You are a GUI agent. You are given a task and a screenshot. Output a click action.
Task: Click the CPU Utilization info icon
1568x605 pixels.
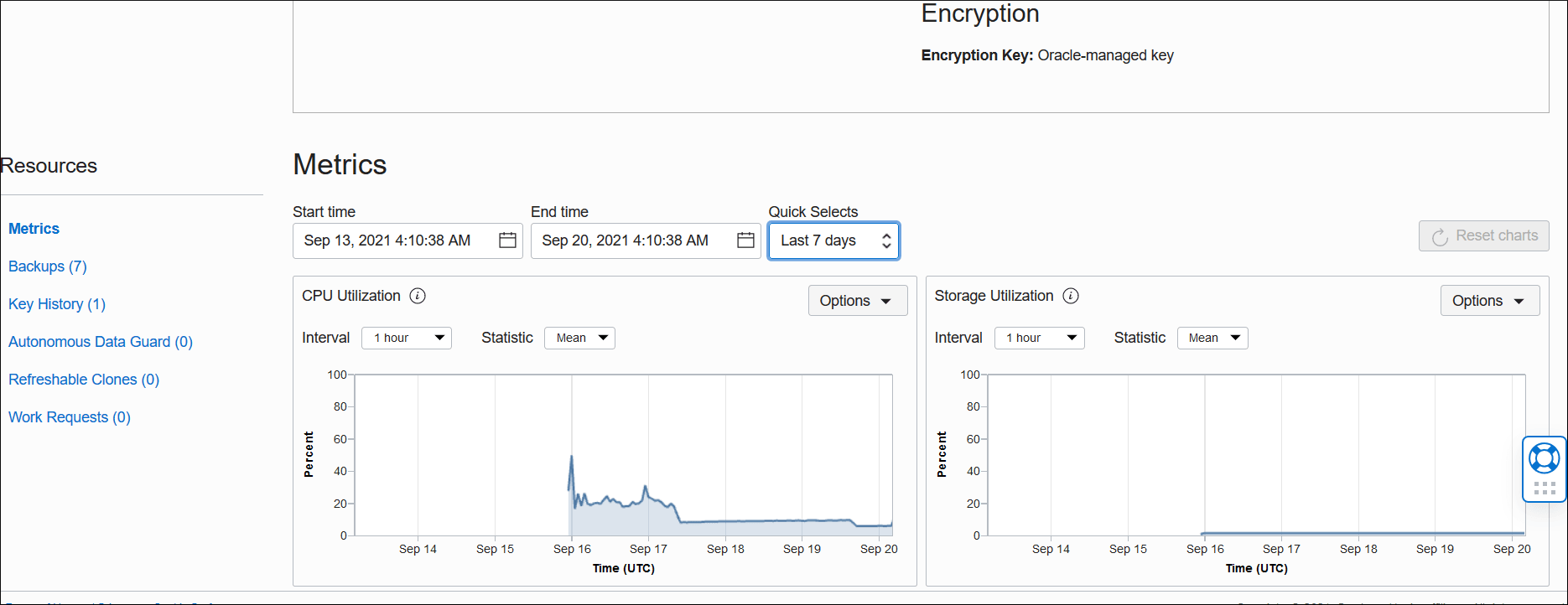point(418,296)
